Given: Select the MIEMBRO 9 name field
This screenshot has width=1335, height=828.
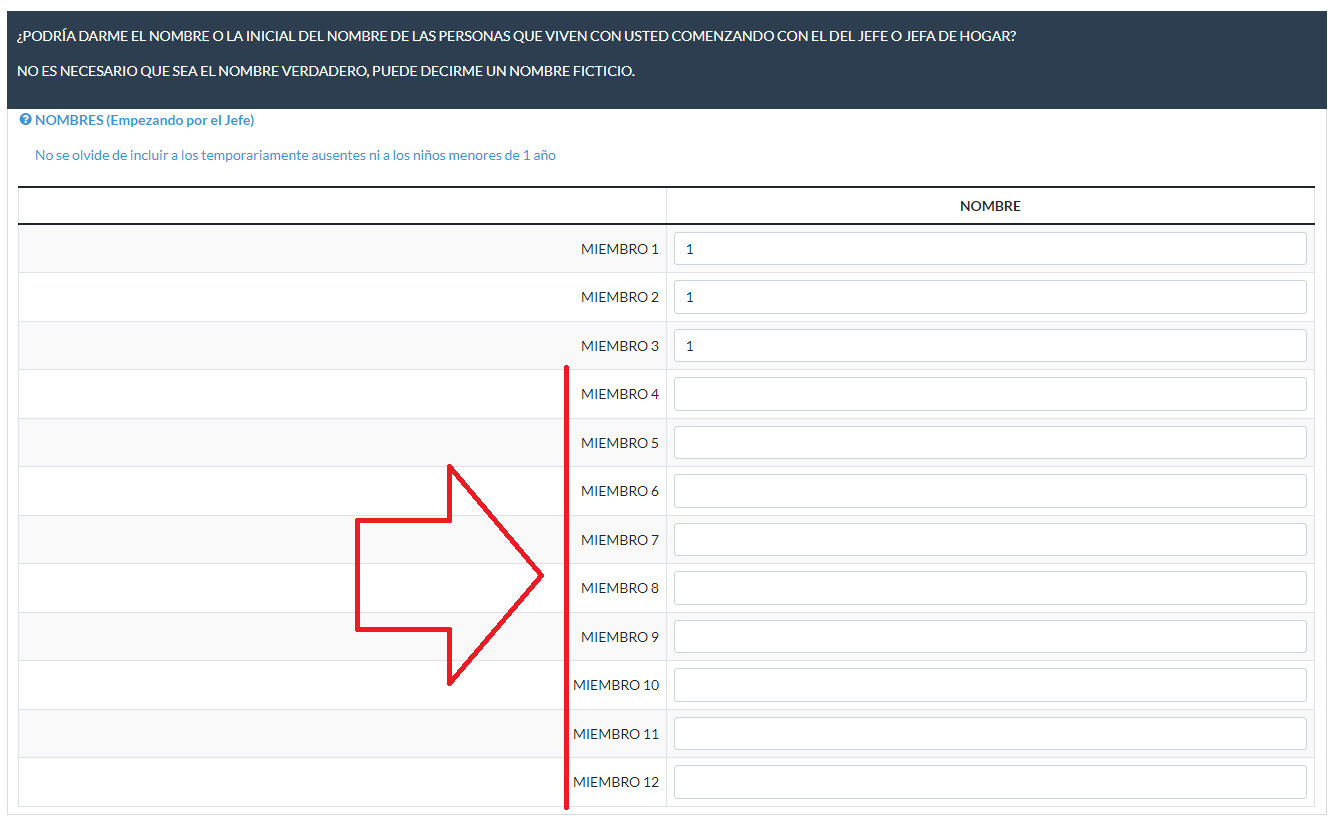Looking at the screenshot, I should pos(989,637).
